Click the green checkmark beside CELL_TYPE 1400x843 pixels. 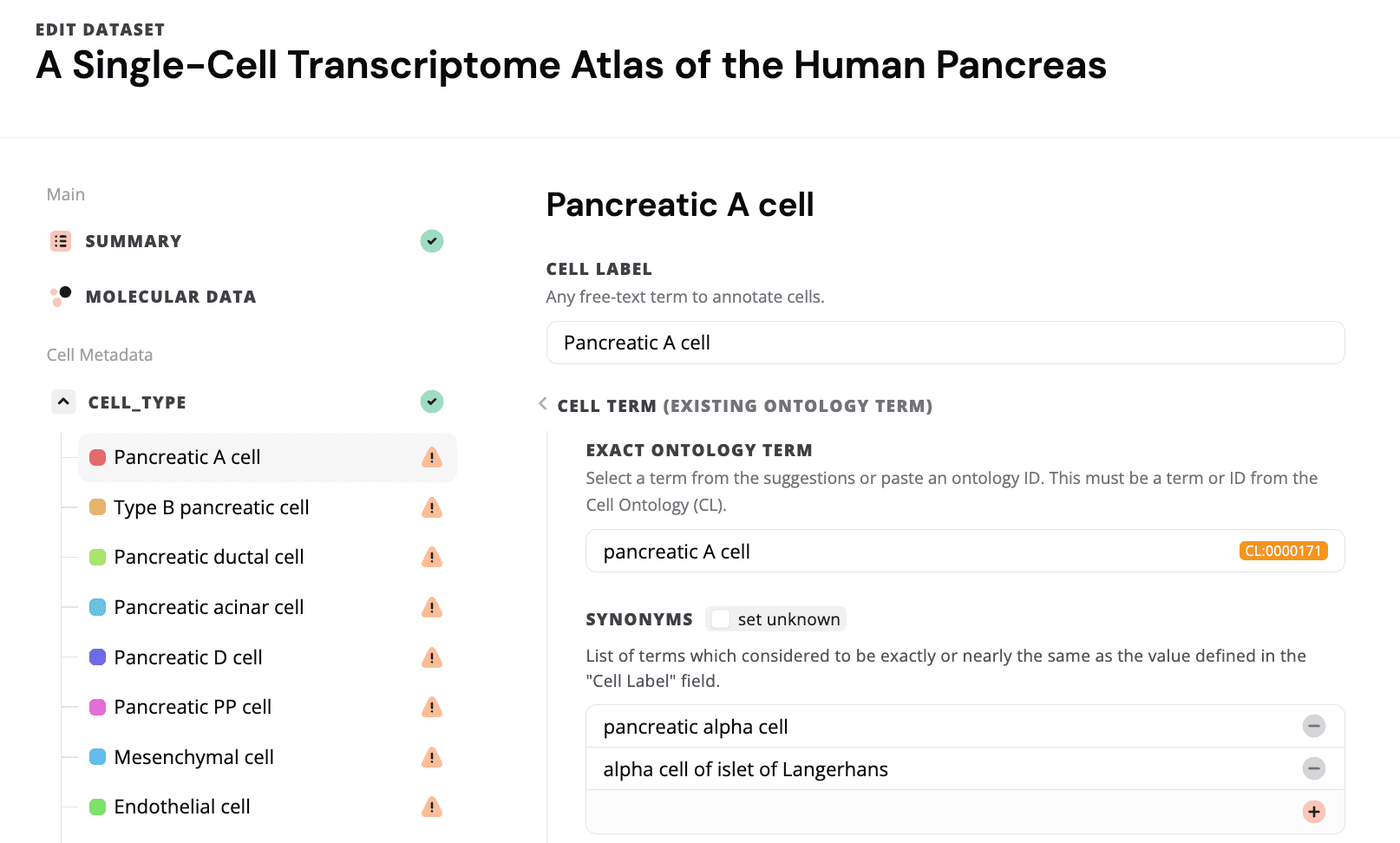tap(431, 402)
